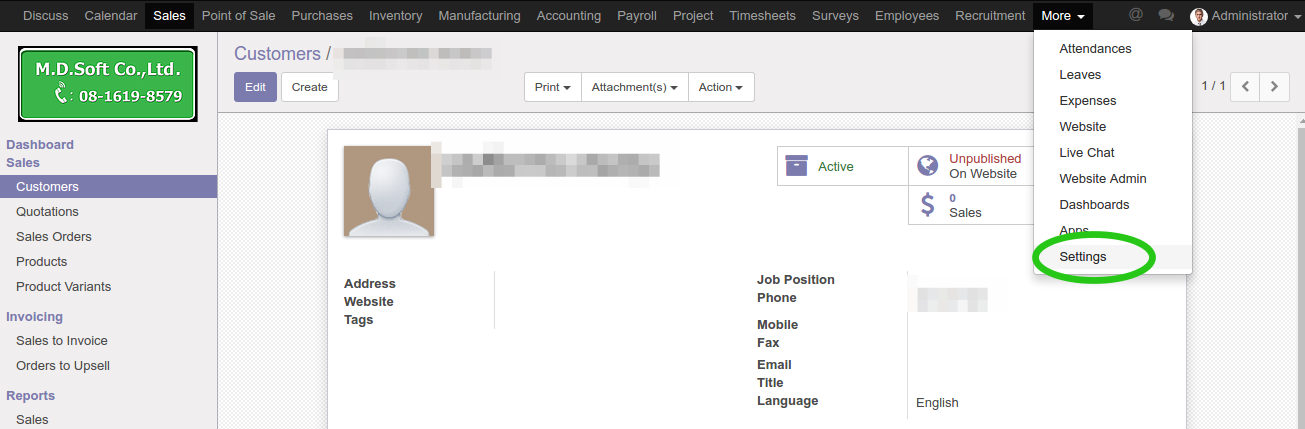1305x429 pixels.
Task: Go to previous record with left chevron
Action: coord(1245,87)
